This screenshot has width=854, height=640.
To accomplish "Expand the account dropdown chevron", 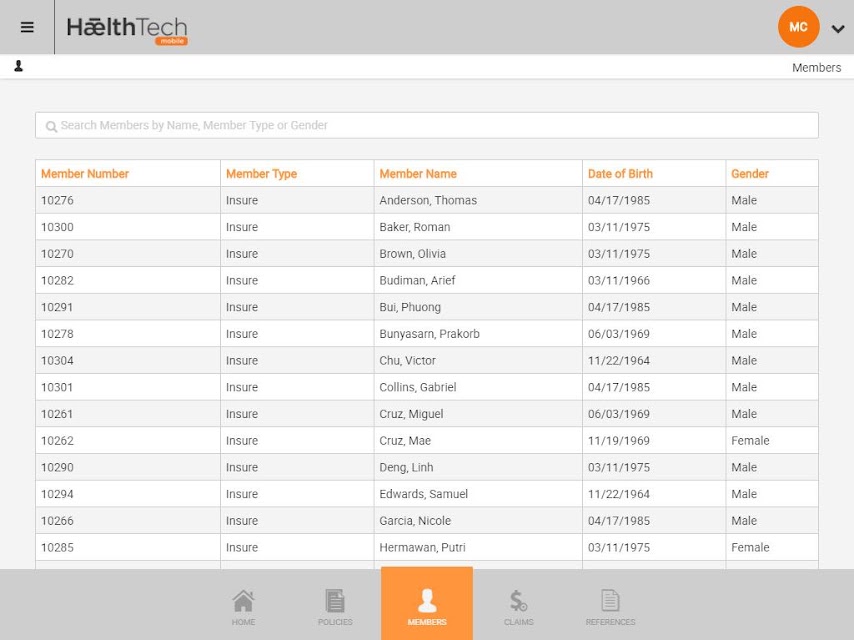I will (838, 29).
